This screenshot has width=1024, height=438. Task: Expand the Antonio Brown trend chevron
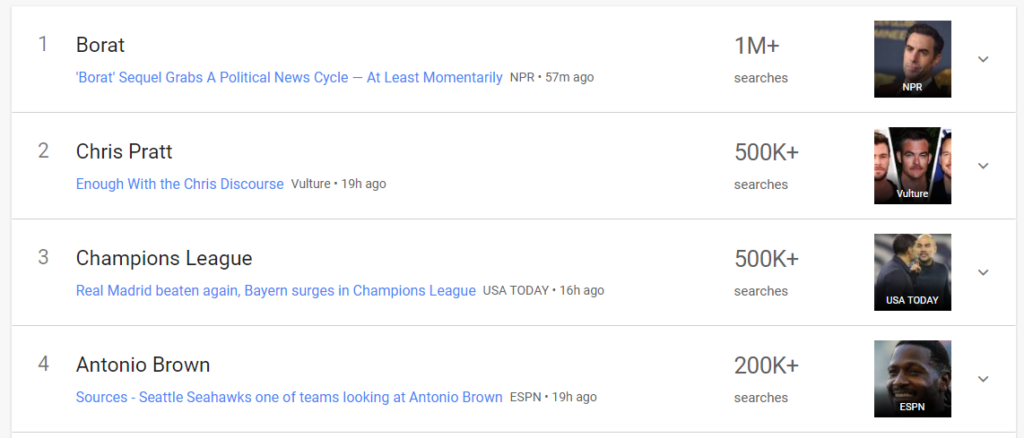(x=983, y=379)
